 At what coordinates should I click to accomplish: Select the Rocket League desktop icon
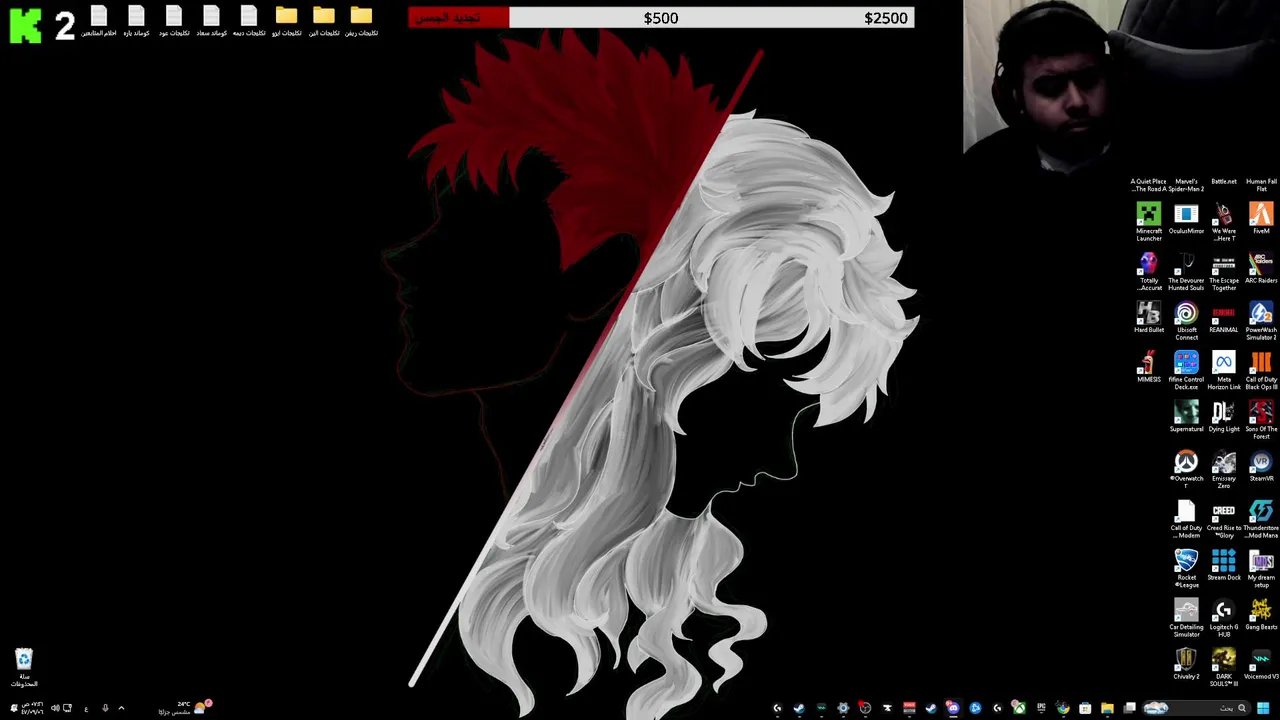tap(1186, 568)
